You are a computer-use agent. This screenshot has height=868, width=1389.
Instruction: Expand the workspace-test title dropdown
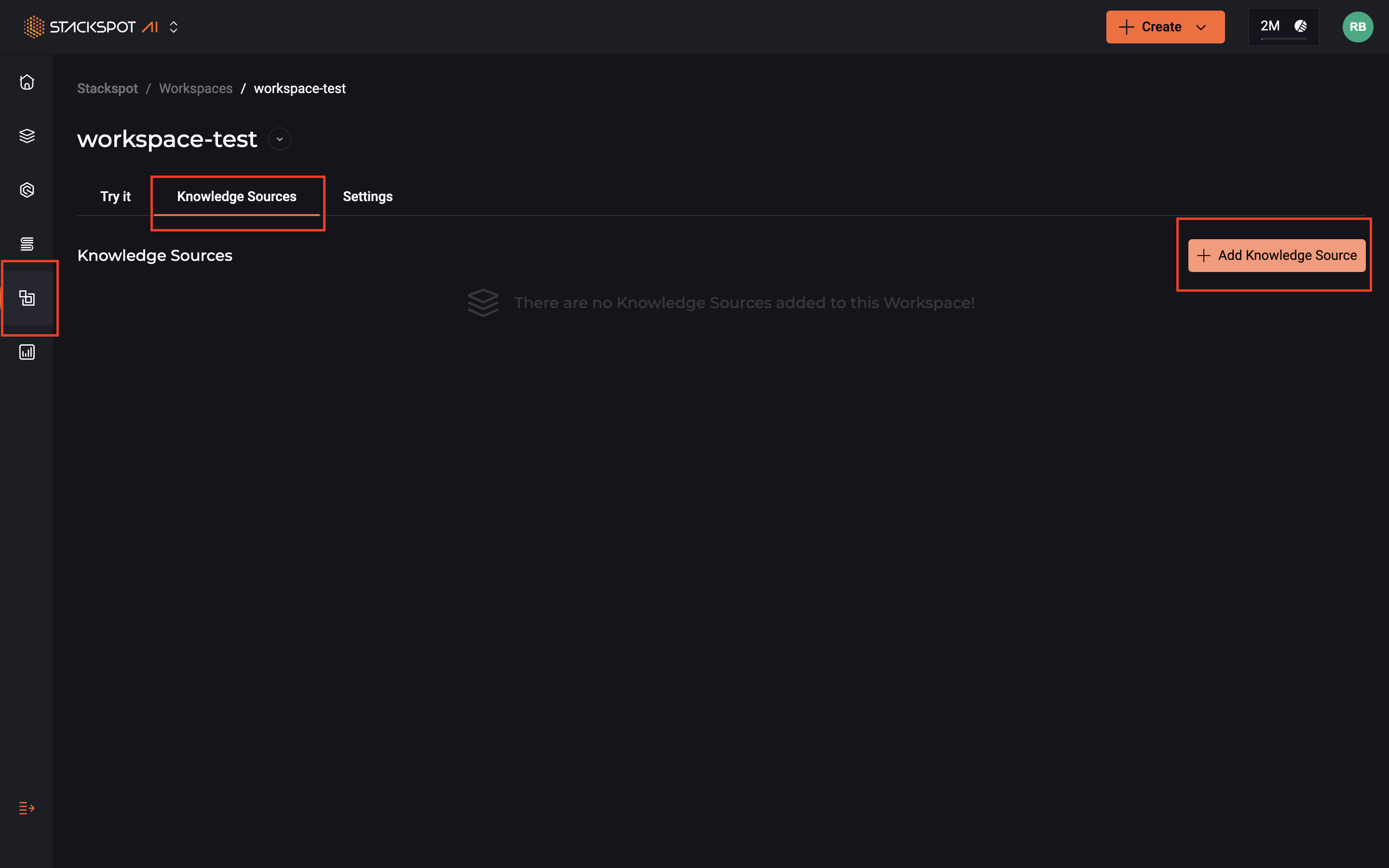280,139
